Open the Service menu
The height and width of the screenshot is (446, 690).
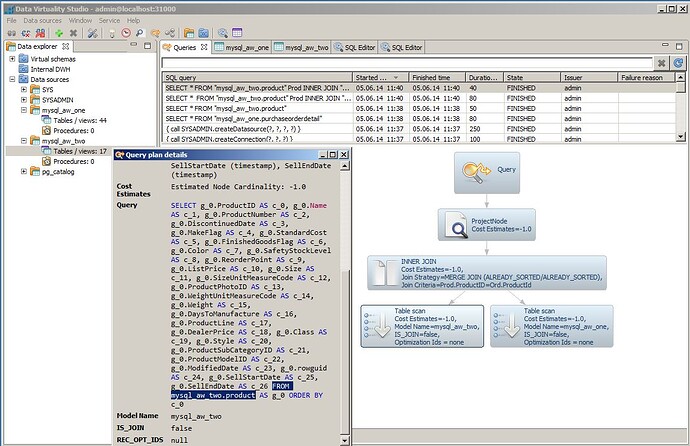pyautogui.click(x=109, y=20)
